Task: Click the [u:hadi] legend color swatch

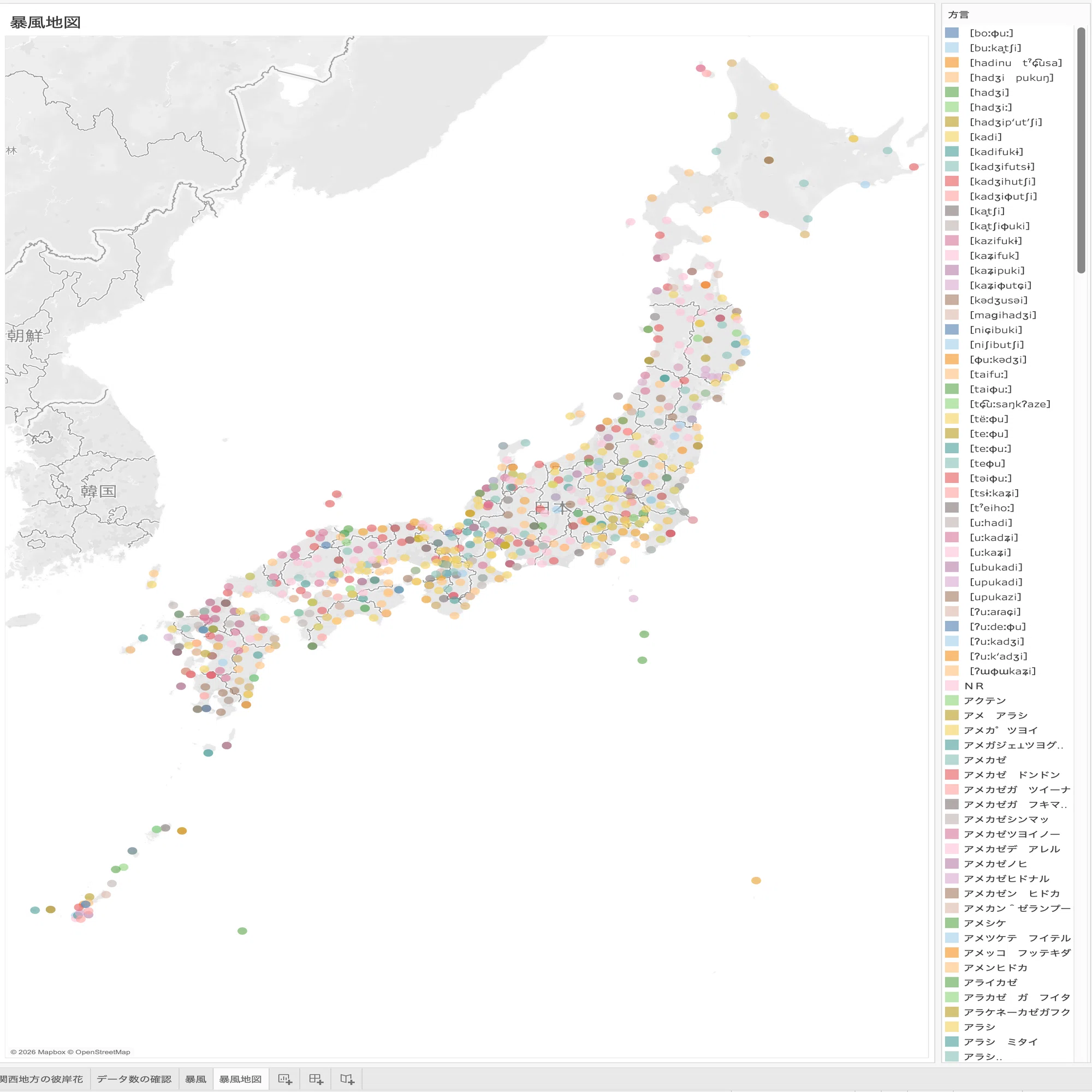Action: pyautogui.click(x=952, y=523)
